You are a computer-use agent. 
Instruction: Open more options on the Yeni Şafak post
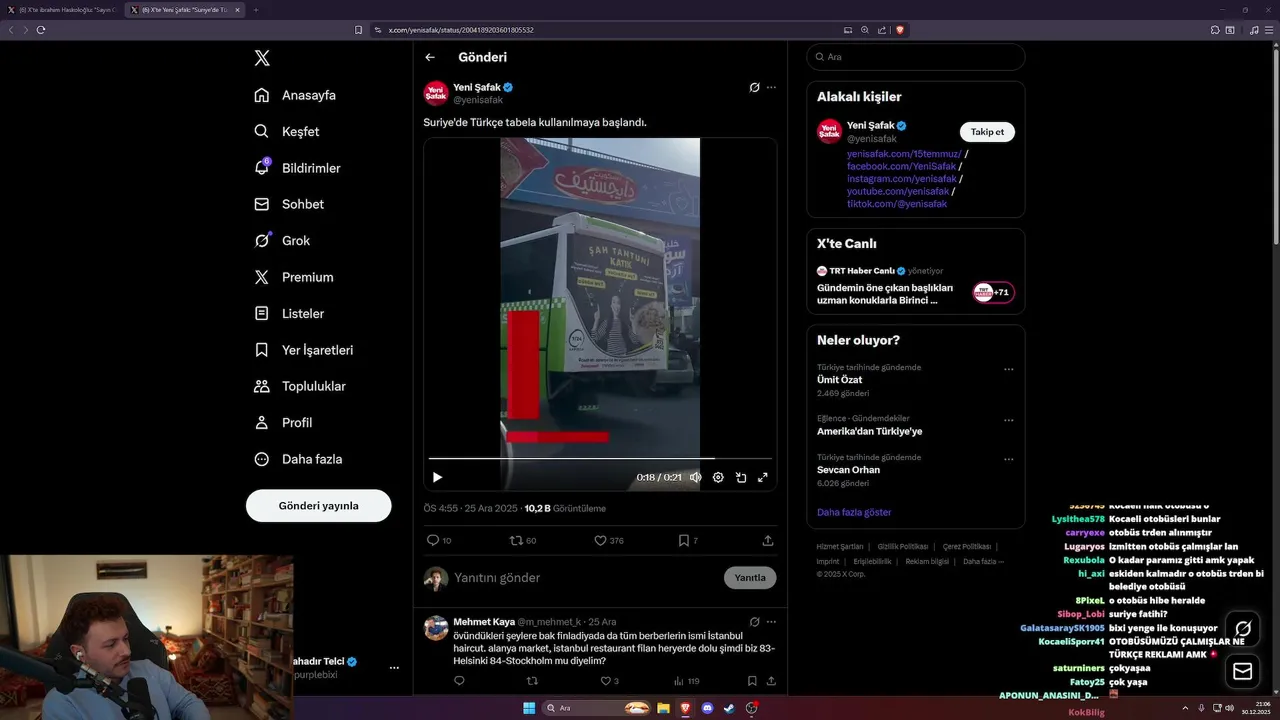[771, 87]
